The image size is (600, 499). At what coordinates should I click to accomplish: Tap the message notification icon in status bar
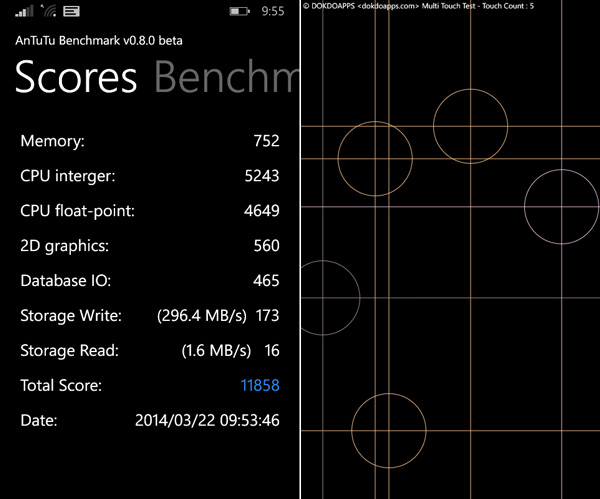coord(72,12)
